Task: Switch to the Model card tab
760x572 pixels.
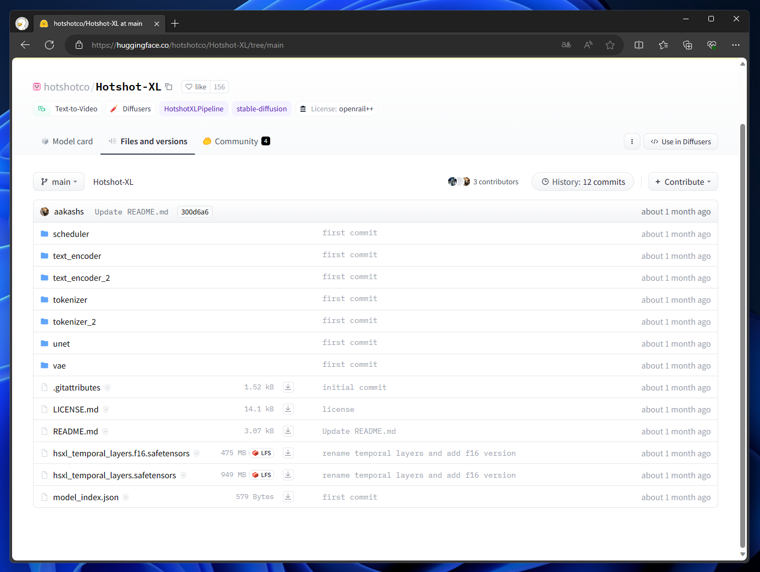Action: click(x=67, y=141)
